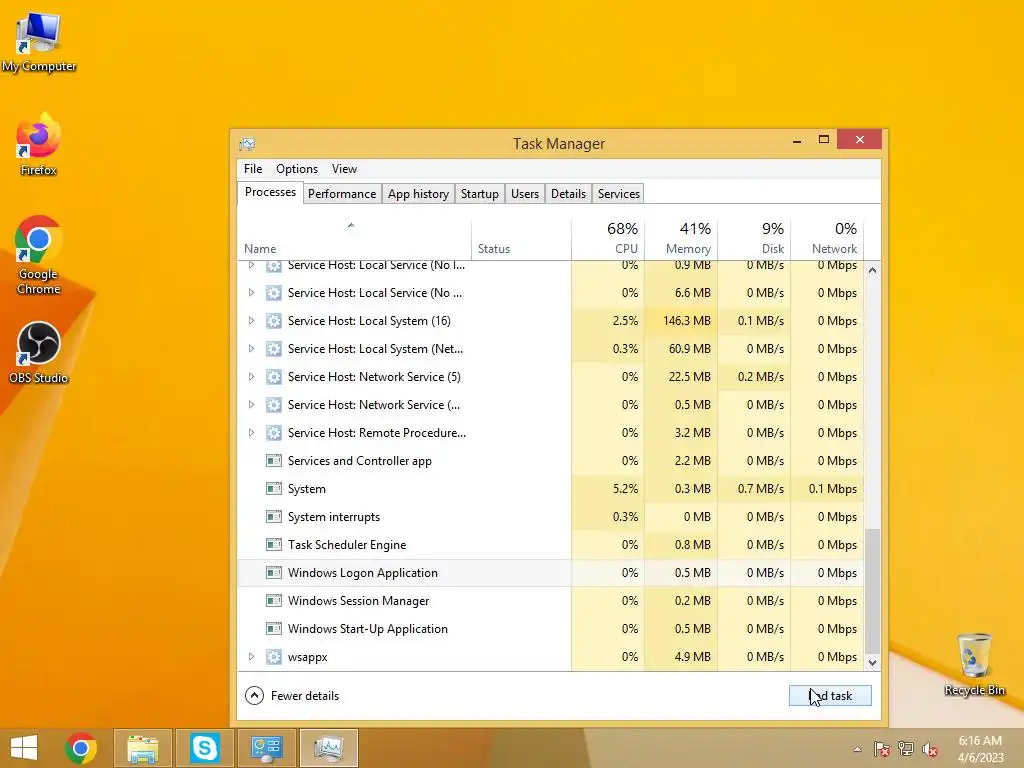This screenshot has height=768, width=1024.
Task: Switch to the App history tab
Action: [x=418, y=194]
